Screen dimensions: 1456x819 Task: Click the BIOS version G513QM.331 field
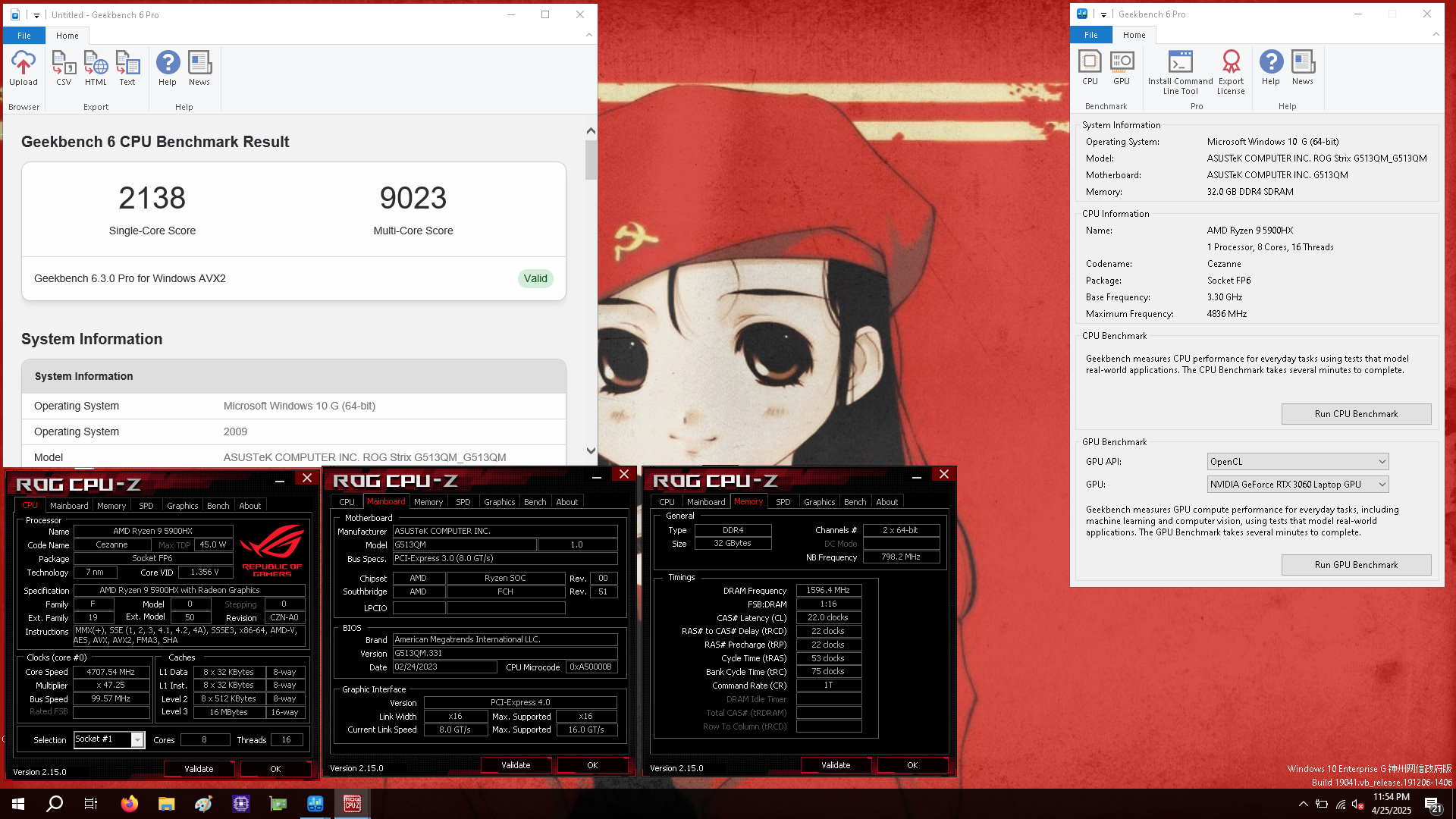coord(504,653)
